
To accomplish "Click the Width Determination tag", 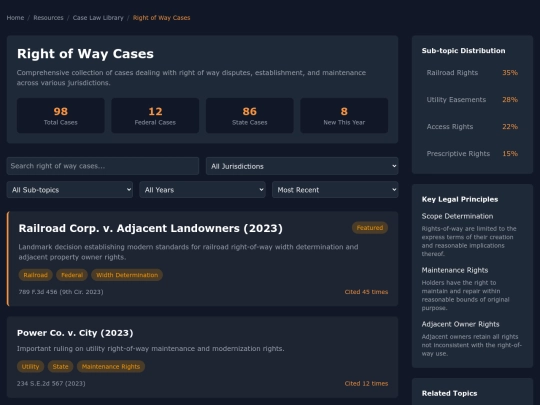I will coord(127,275).
